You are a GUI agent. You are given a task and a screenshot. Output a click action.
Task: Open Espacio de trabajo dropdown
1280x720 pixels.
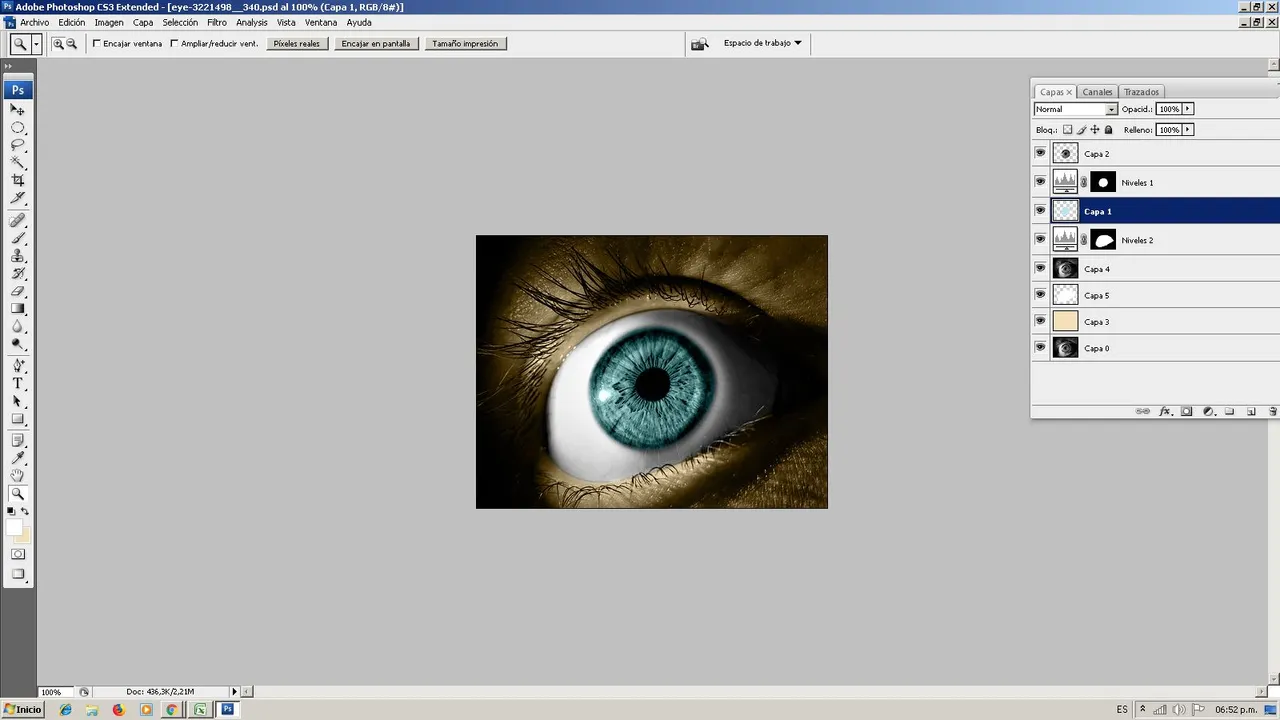(763, 43)
